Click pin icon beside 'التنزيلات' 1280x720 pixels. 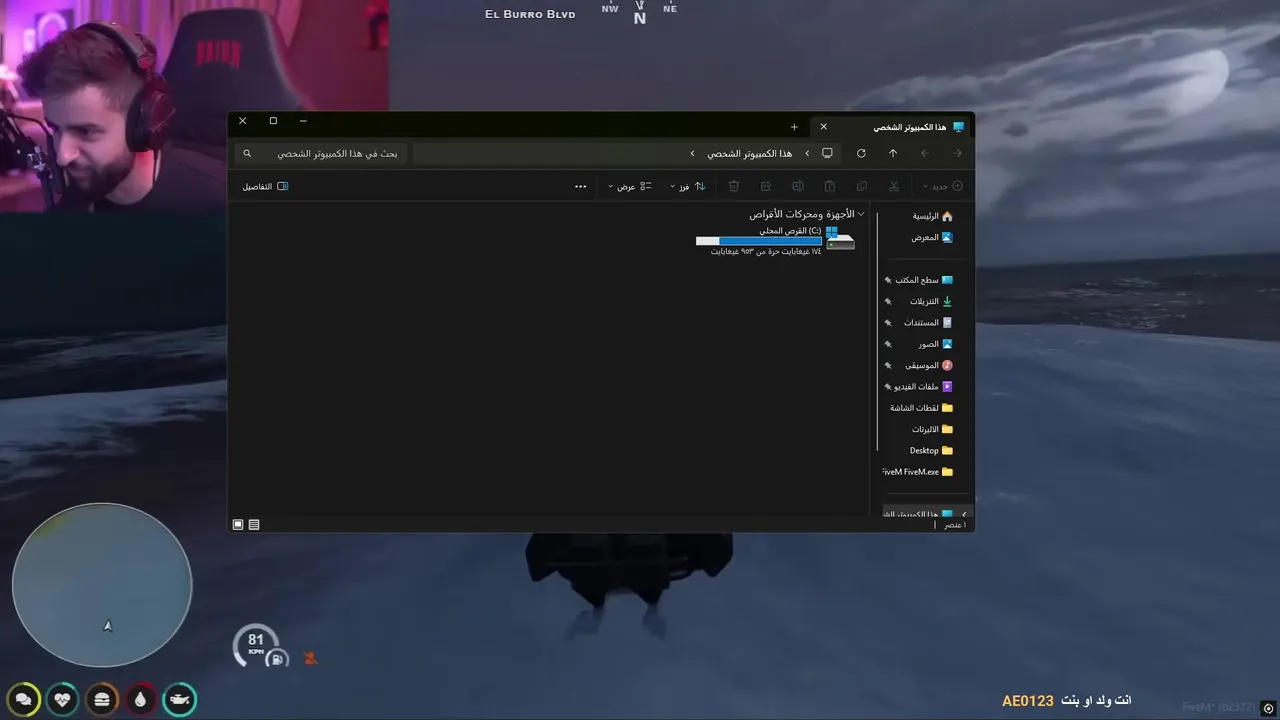click(x=887, y=301)
